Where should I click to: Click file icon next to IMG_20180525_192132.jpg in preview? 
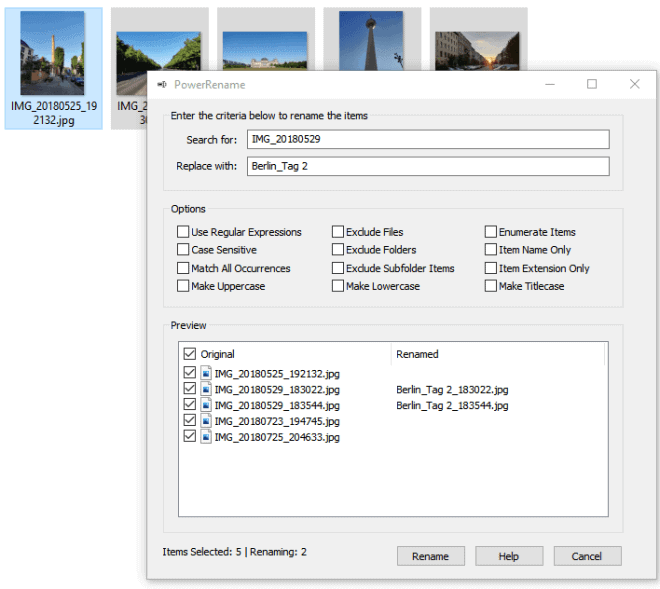click(206, 373)
